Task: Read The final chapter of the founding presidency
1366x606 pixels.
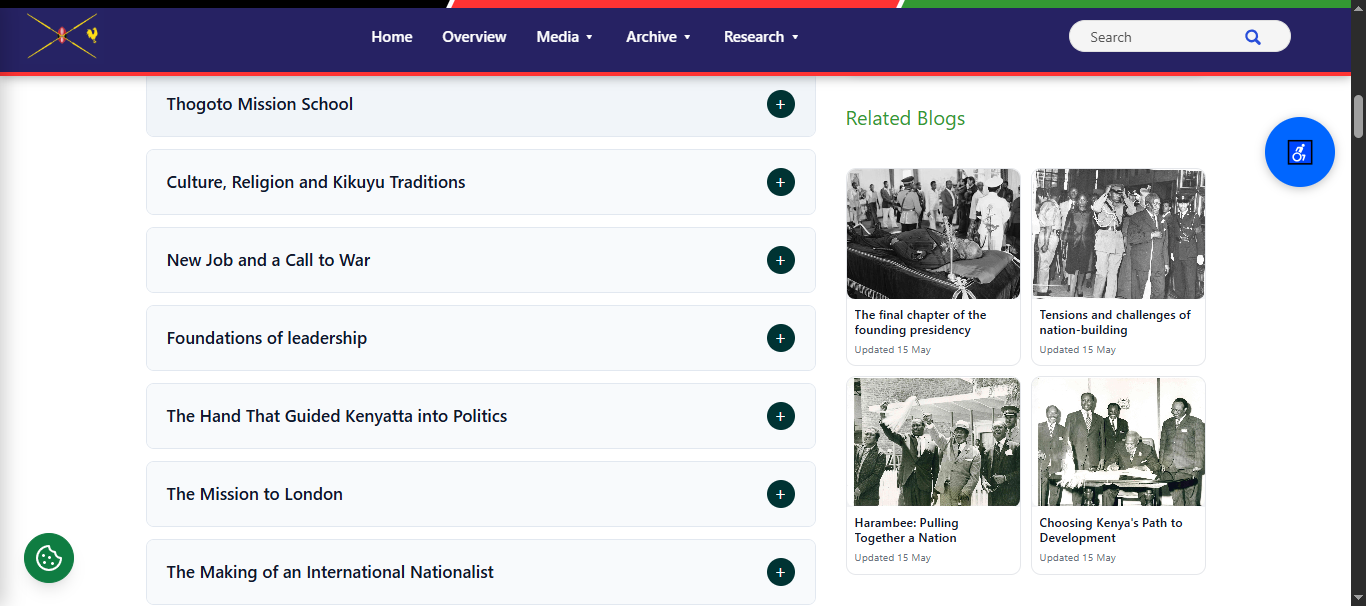Action: click(920, 322)
